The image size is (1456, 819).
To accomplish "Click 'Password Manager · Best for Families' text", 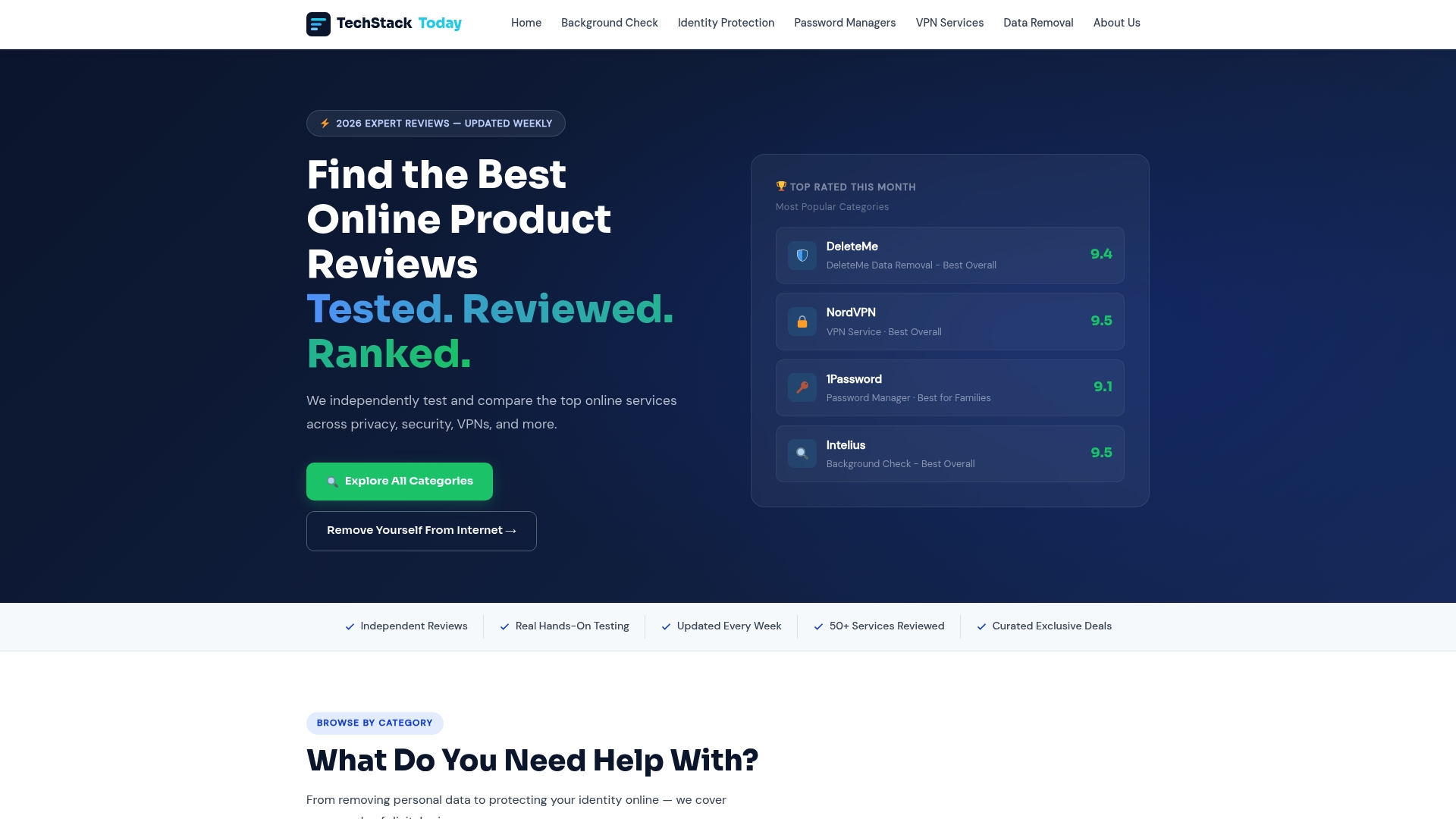I will point(908,398).
